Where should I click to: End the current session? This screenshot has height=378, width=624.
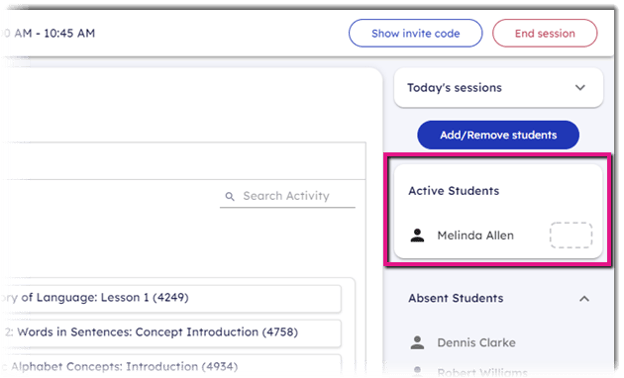tap(544, 33)
